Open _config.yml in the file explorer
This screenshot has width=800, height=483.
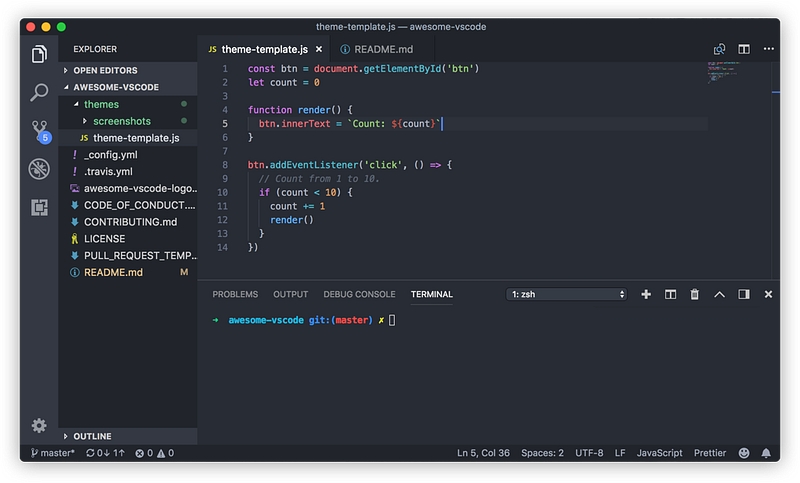coord(110,155)
